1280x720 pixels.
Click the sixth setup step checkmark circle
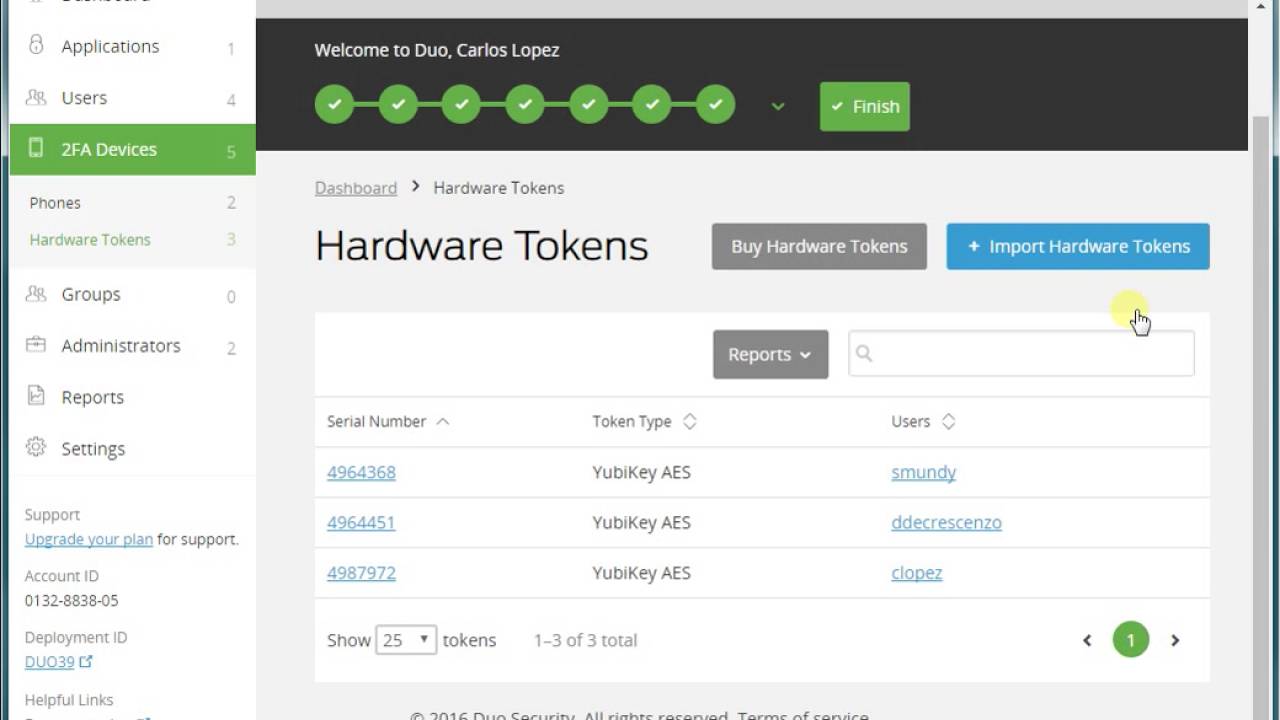tap(652, 104)
